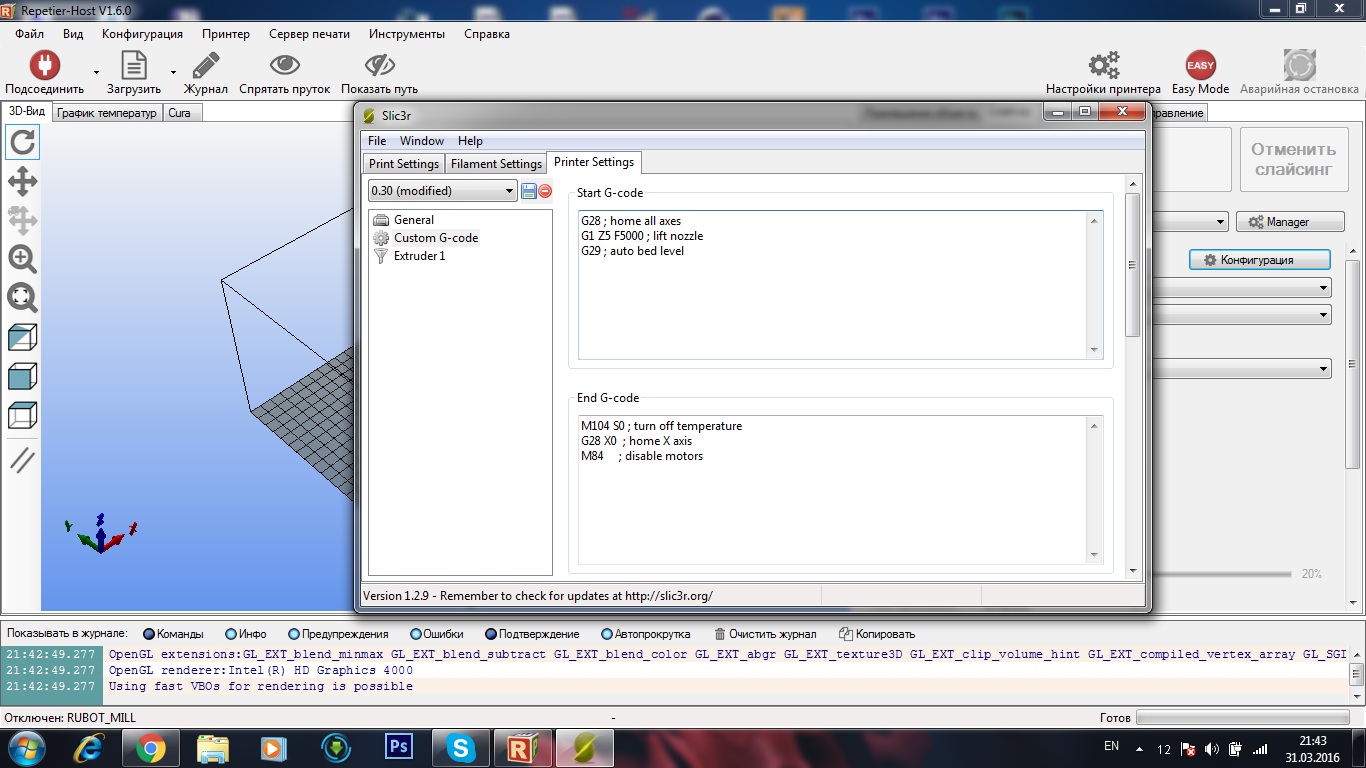Switch to the Filament Settings tab

click(496, 164)
